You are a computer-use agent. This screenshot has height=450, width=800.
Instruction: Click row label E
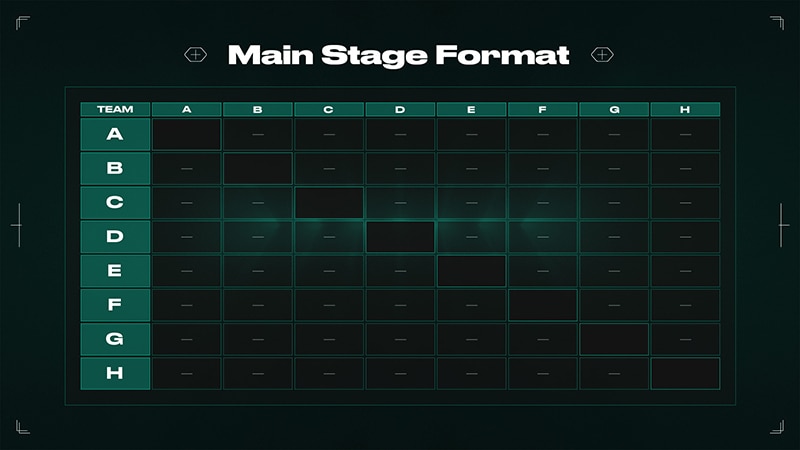tap(115, 271)
